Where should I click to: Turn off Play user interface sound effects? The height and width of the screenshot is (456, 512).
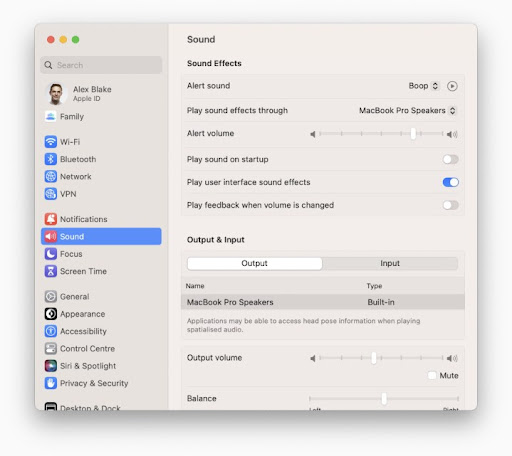(450, 182)
